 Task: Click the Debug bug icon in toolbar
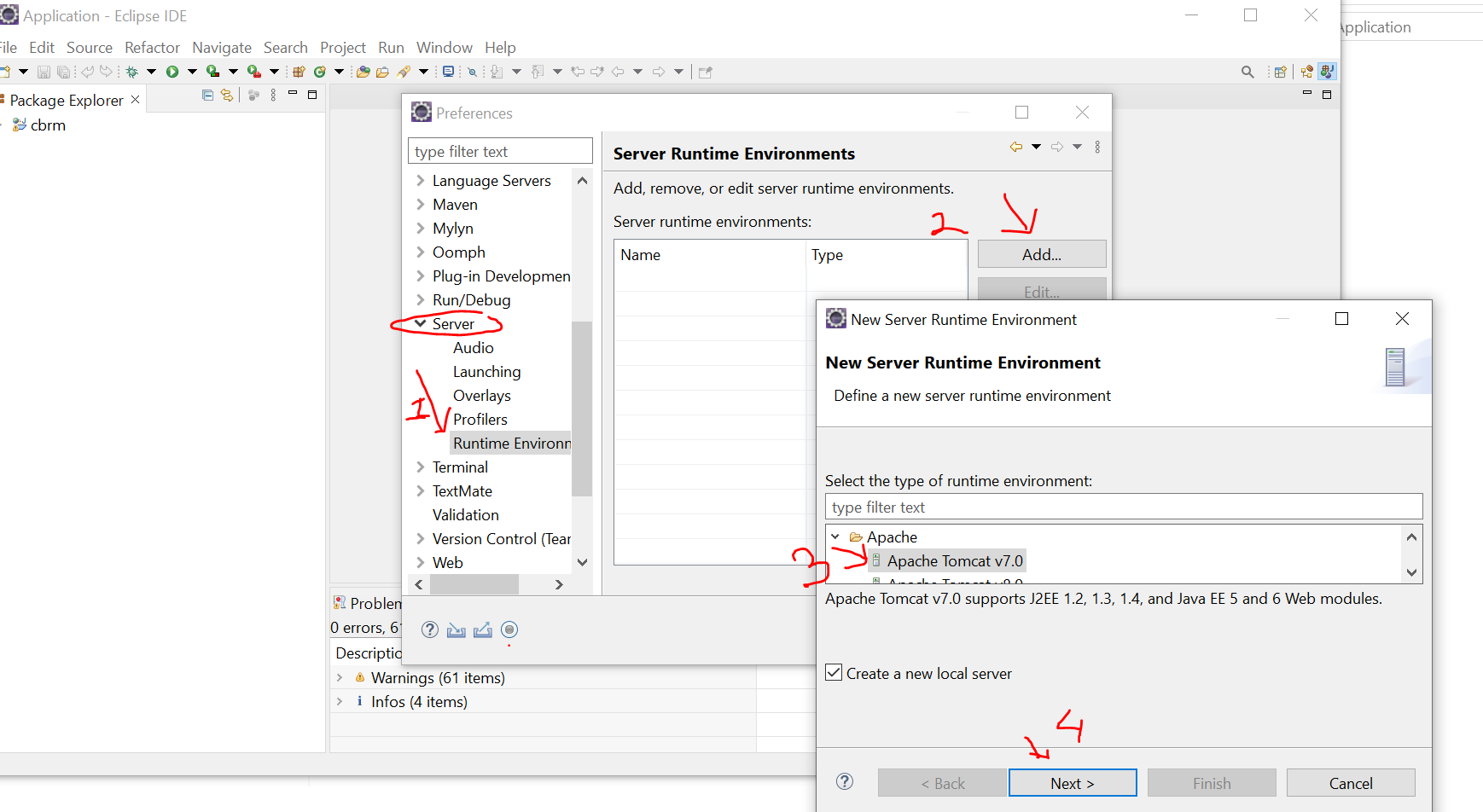(x=132, y=72)
